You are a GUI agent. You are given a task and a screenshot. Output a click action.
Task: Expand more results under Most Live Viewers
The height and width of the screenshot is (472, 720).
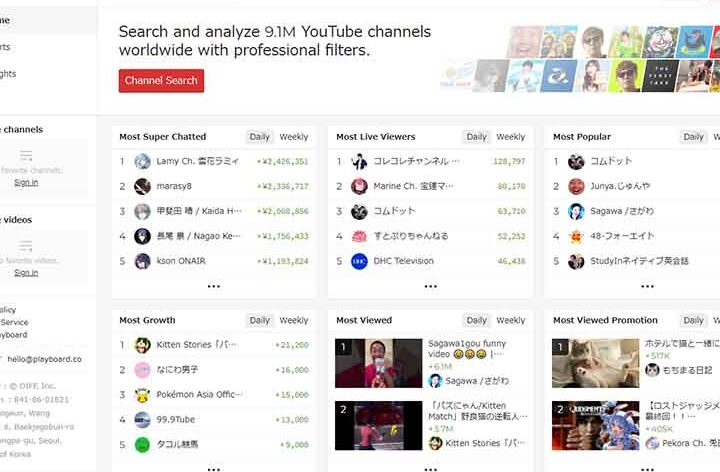point(431,286)
